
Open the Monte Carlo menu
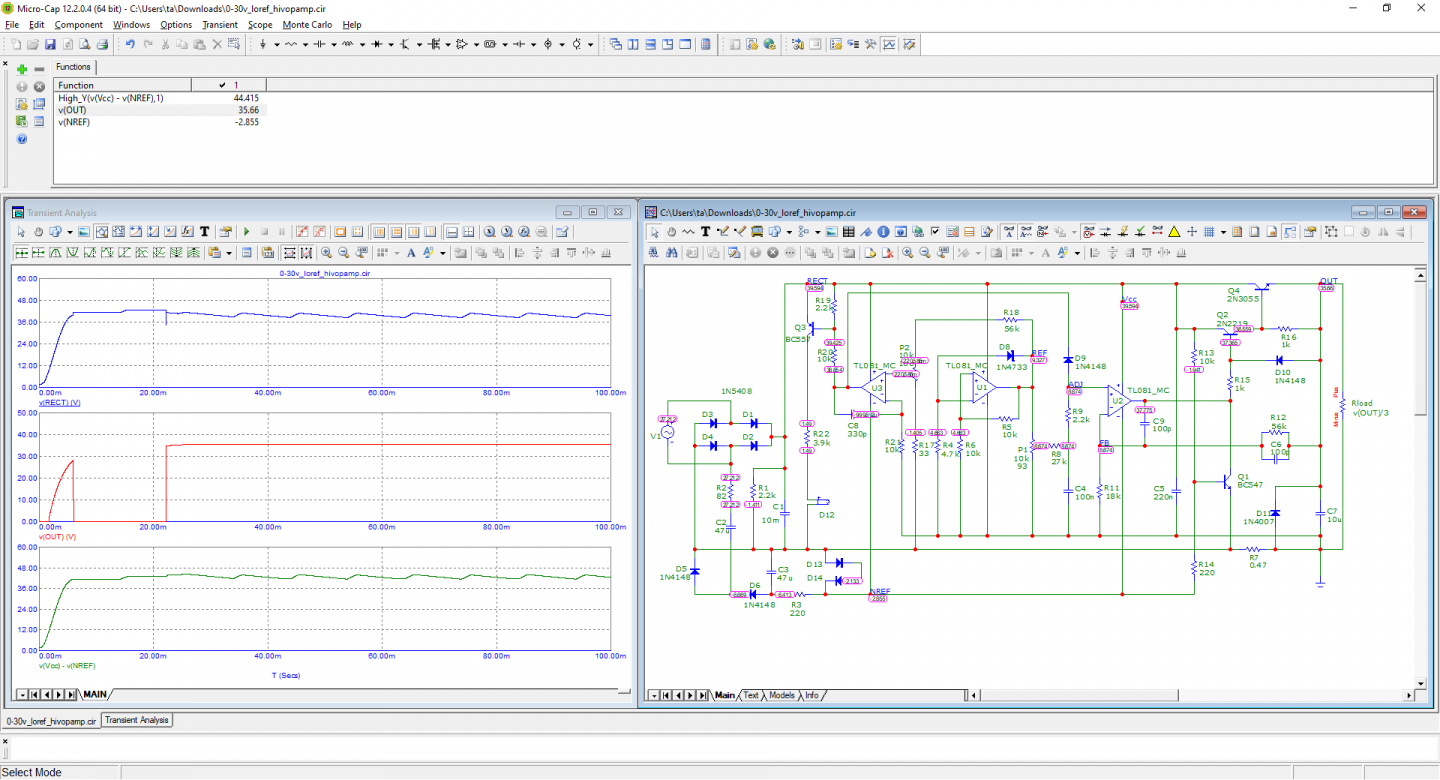[307, 24]
